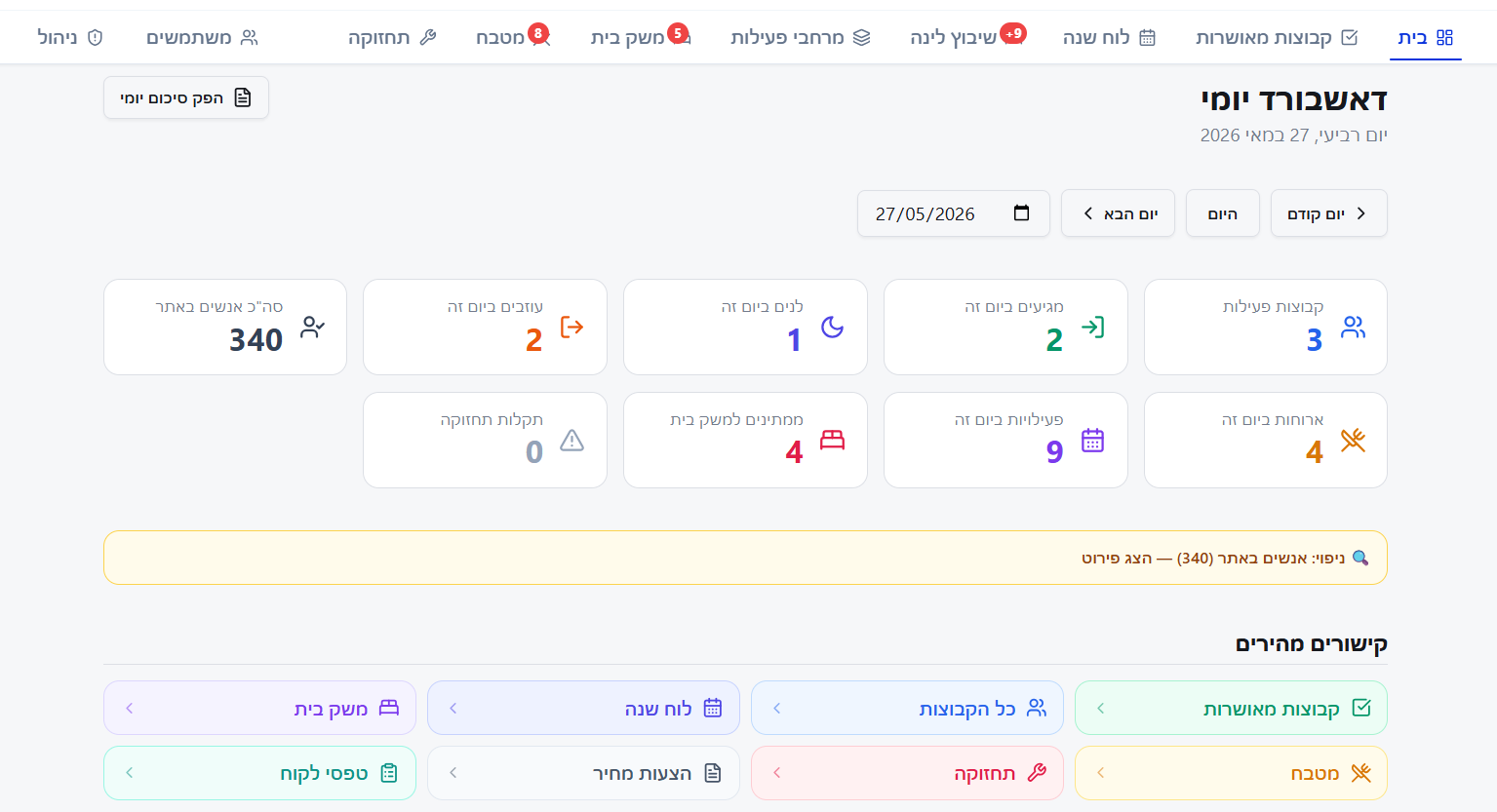This screenshot has width=1497, height=812.
Task: Open the מרחבי פעילות tab
Action: [801, 37]
